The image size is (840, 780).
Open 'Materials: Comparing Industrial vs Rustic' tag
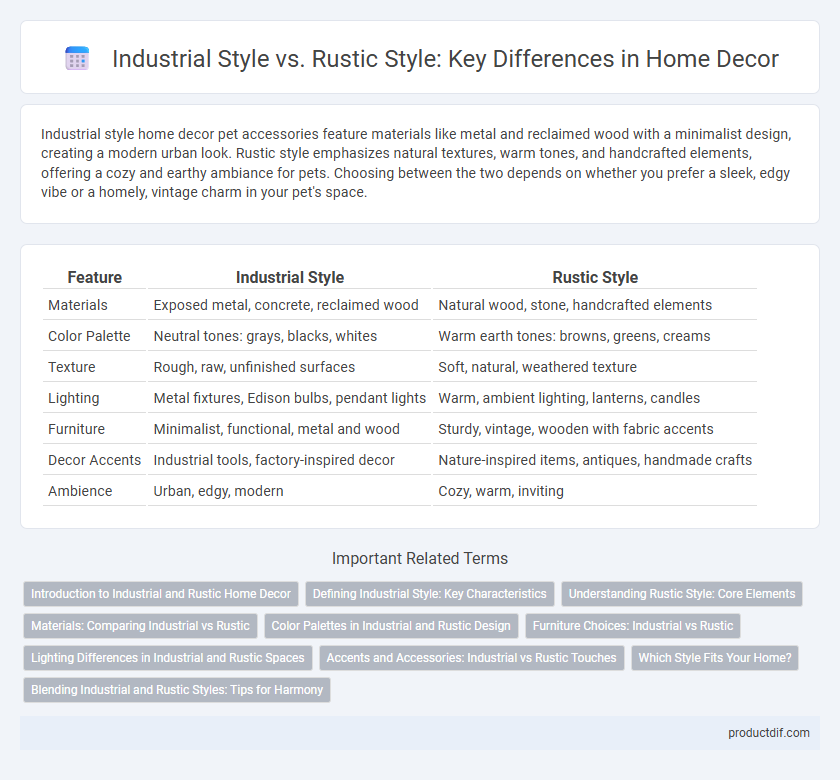140,626
